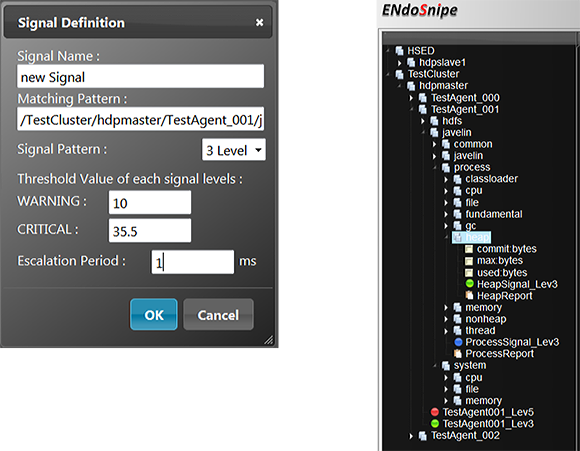Click the used:bytes graph icon
Screen dimensions: 580x451
coord(469,273)
